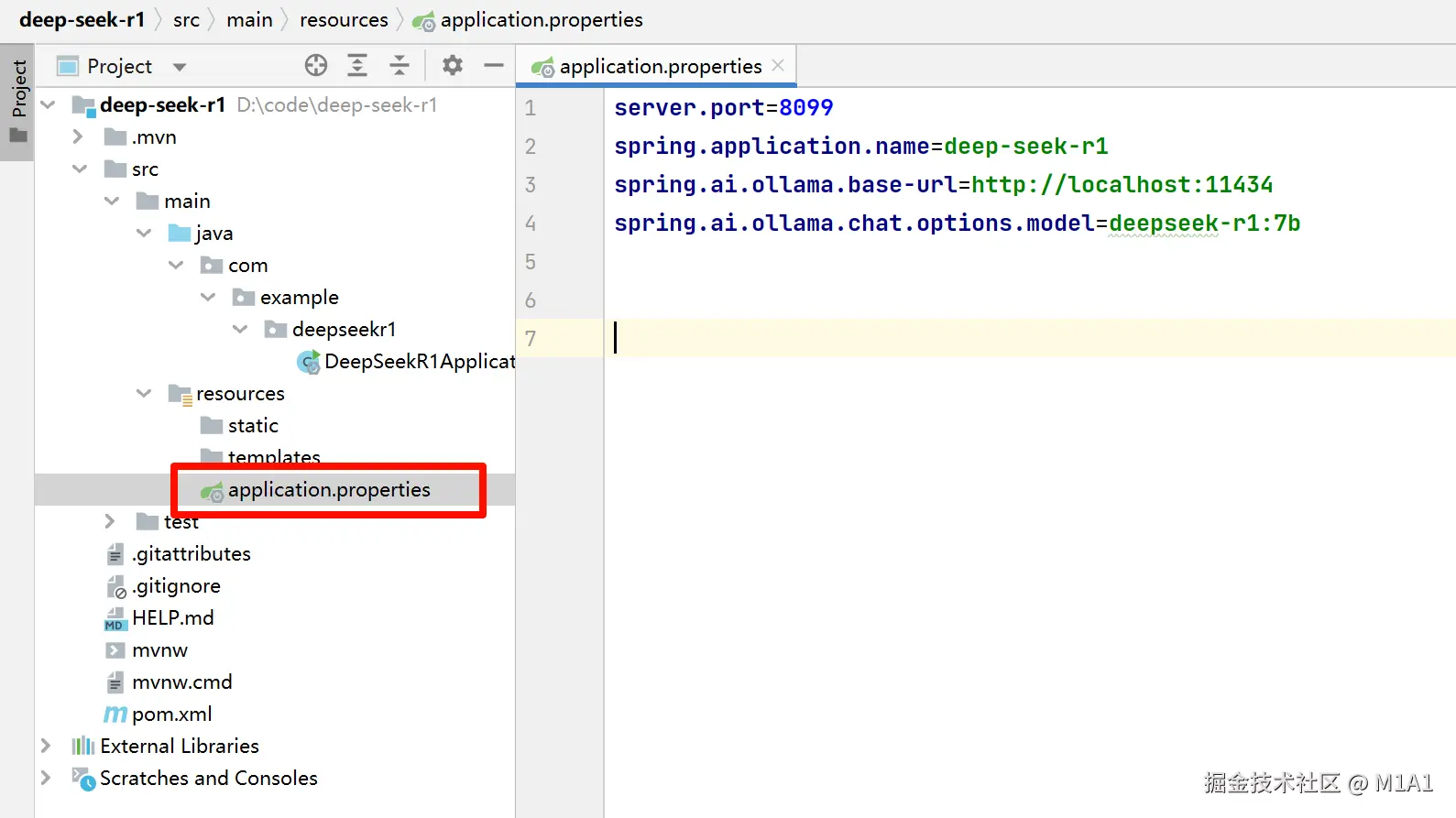Select the HELP.md markdown icon
Image resolution: width=1456 pixels, height=818 pixels.
click(x=115, y=619)
